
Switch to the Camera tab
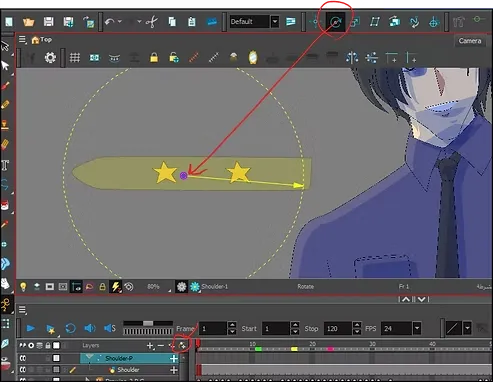click(470, 41)
